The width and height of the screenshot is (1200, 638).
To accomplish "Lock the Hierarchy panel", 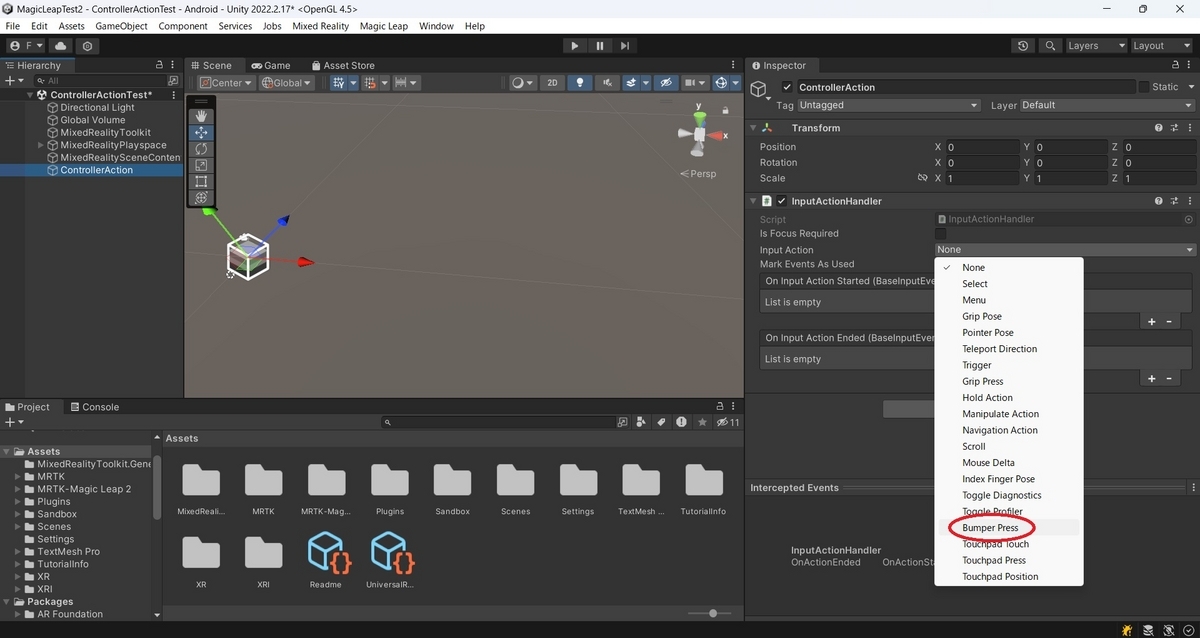I will (x=159, y=66).
